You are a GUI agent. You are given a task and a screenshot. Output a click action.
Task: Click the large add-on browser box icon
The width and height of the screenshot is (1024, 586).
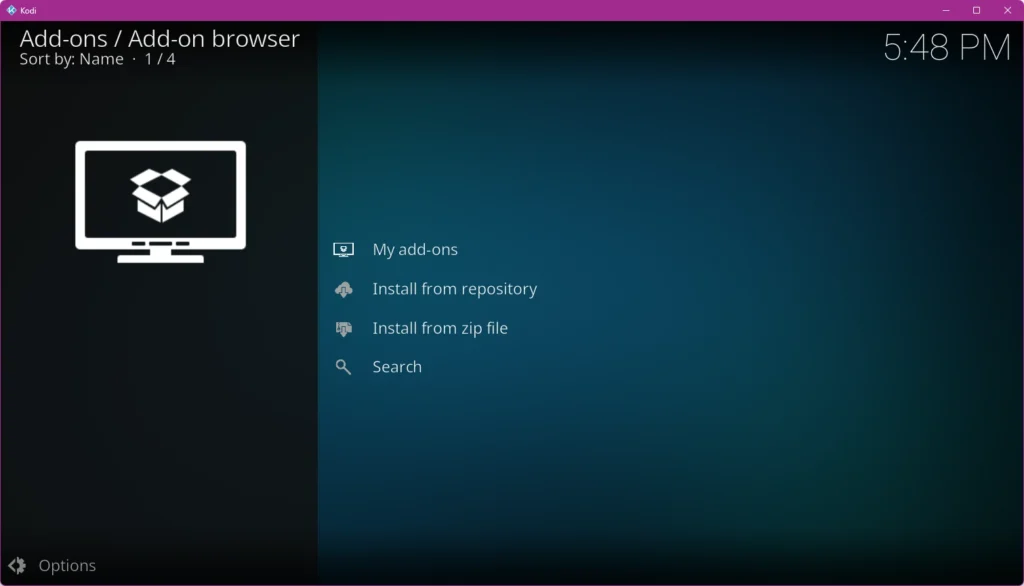161,202
